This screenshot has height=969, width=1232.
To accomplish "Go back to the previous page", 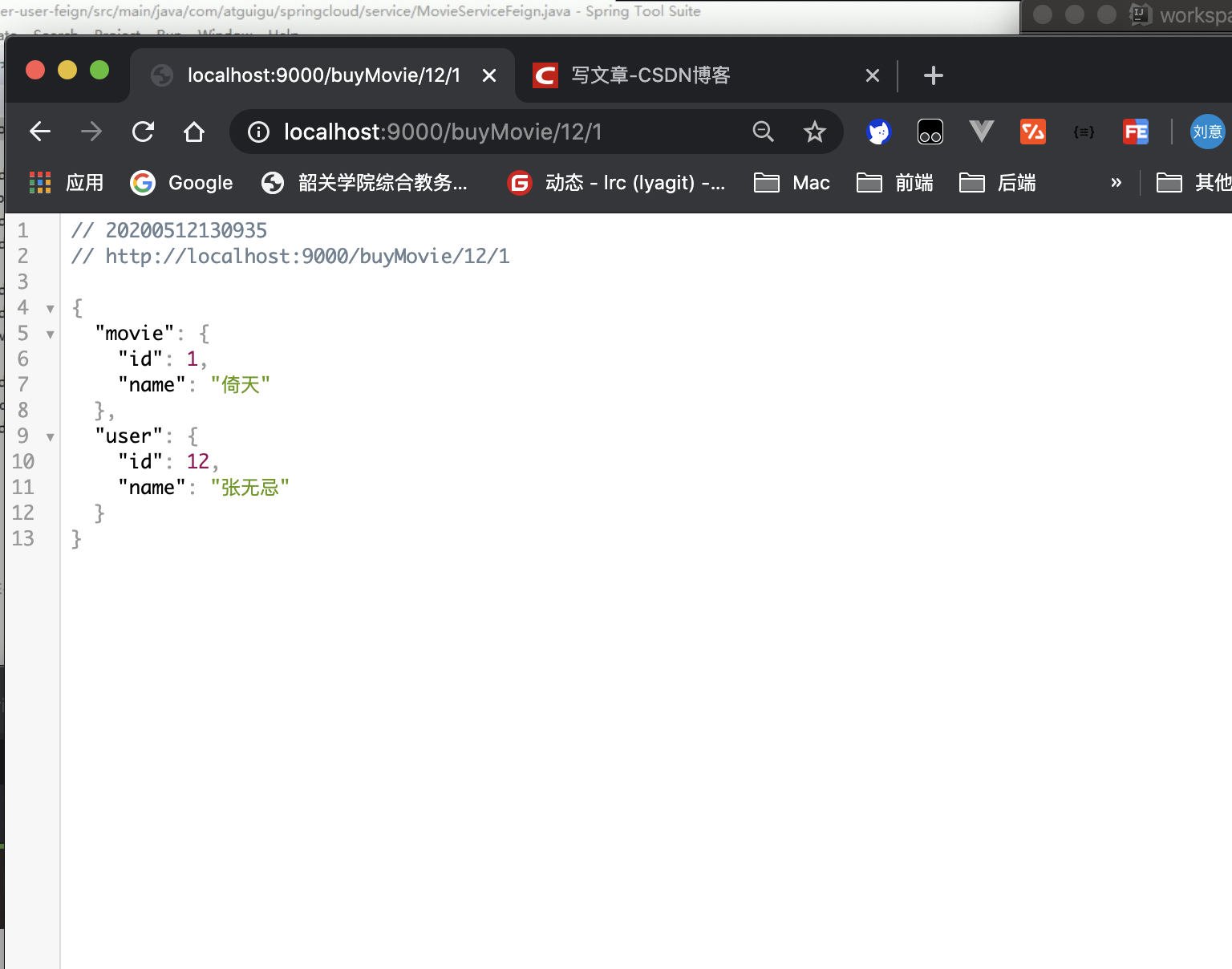I will [40, 132].
